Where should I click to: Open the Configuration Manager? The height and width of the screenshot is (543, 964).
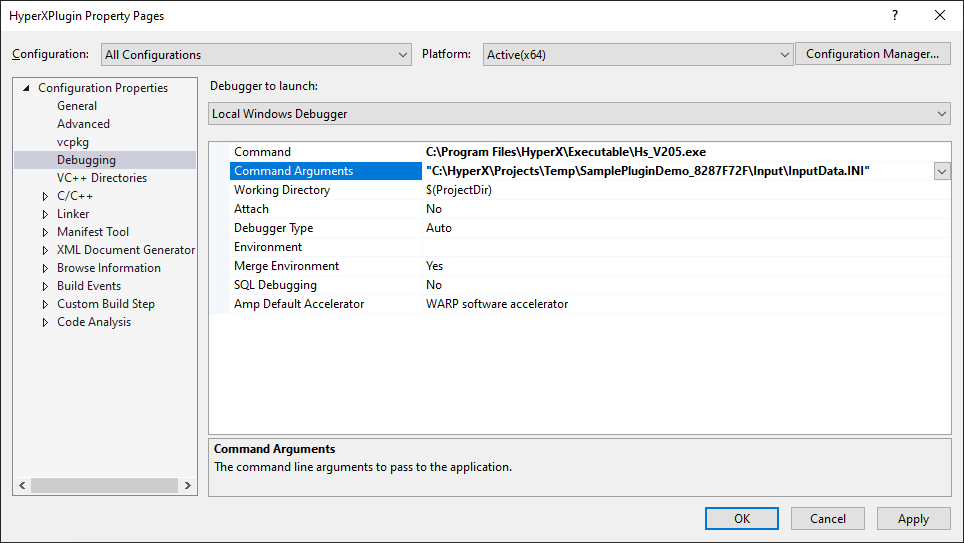[x=872, y=54]
